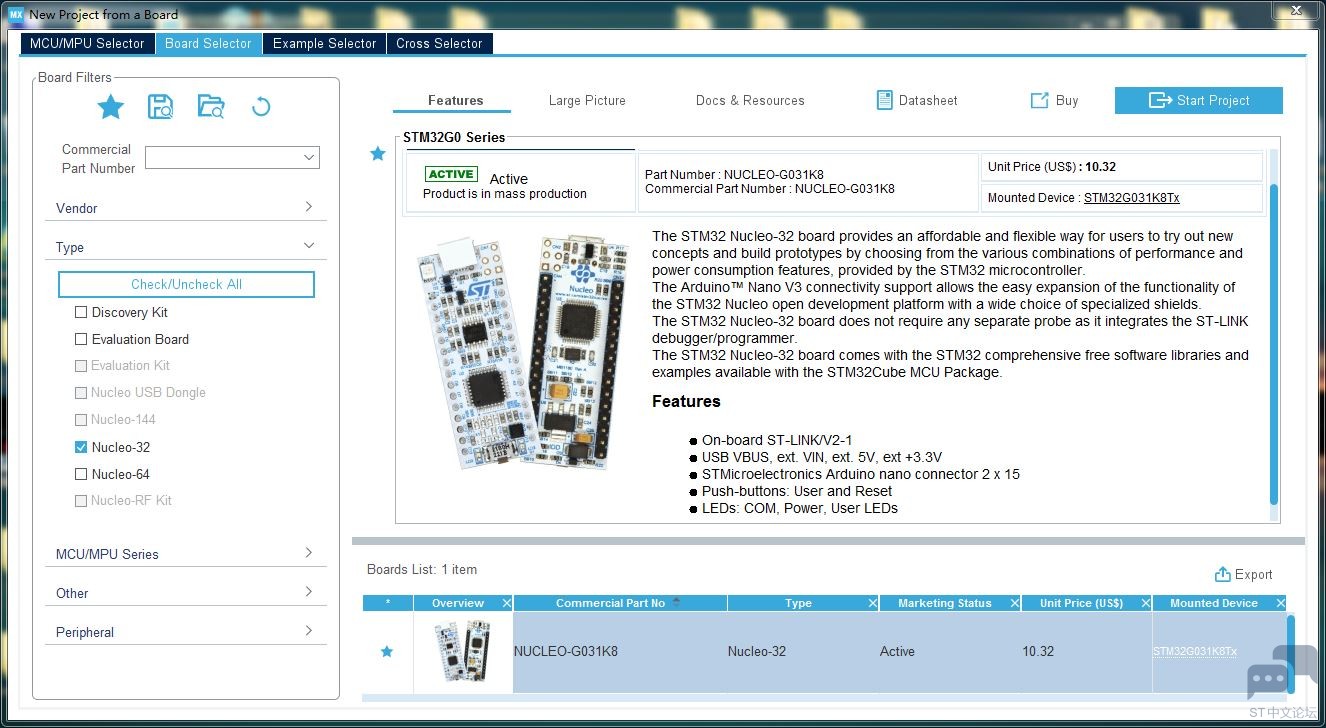
Task: Open the Example Selector tab
Action: click(x=324, y=43)
